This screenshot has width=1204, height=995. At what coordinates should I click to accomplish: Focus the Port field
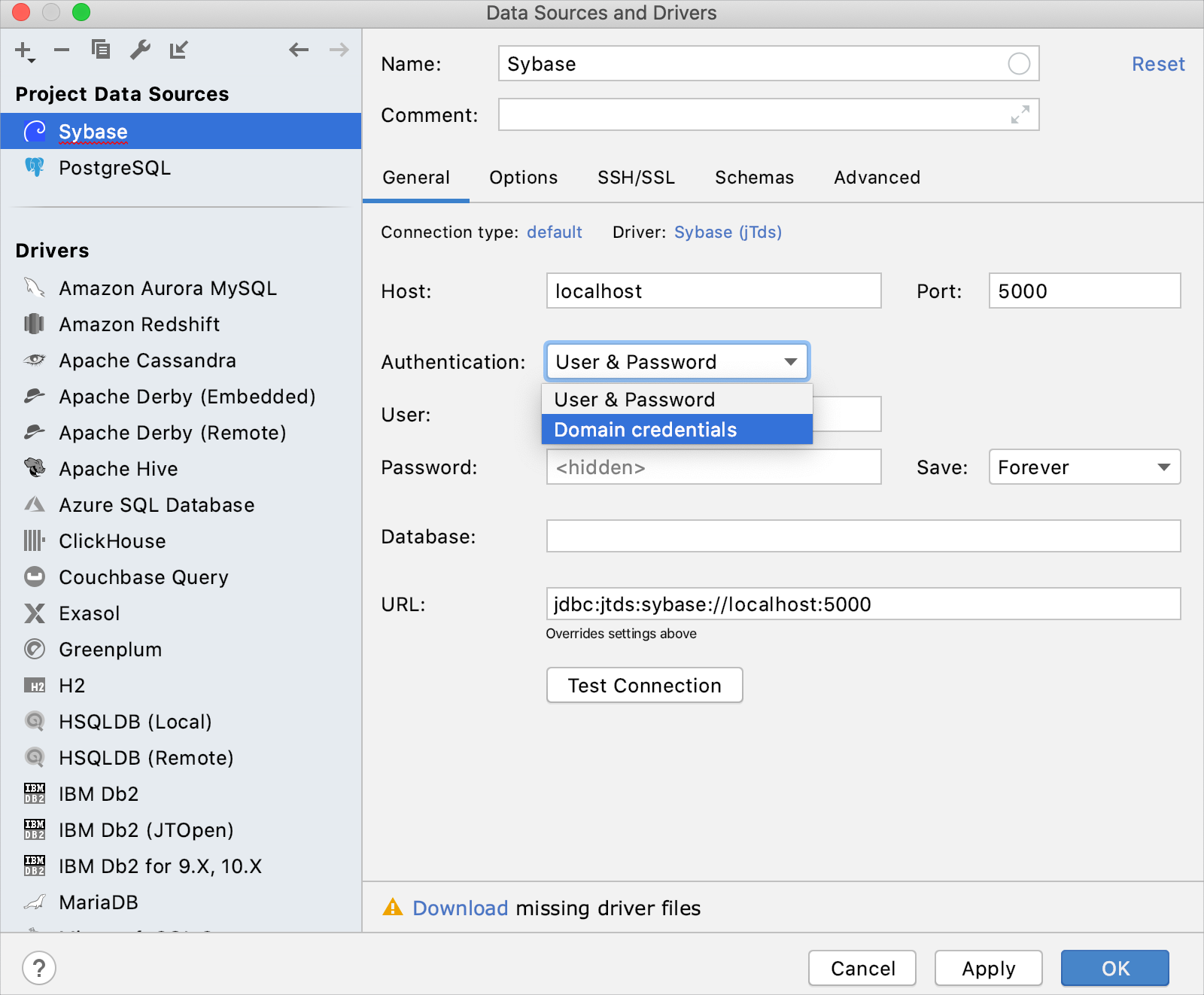(x=1084, y=291)
